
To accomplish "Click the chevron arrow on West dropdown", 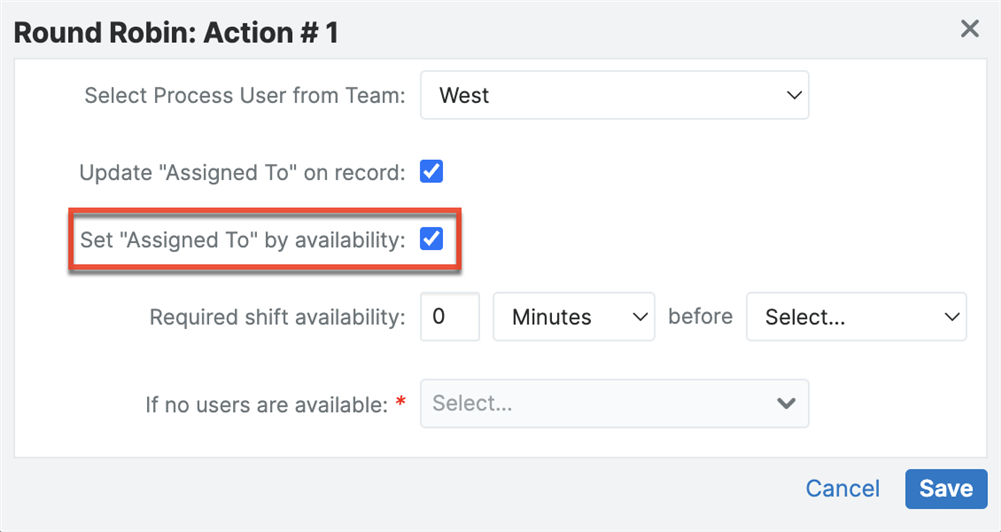I will [x=795, y=96].
